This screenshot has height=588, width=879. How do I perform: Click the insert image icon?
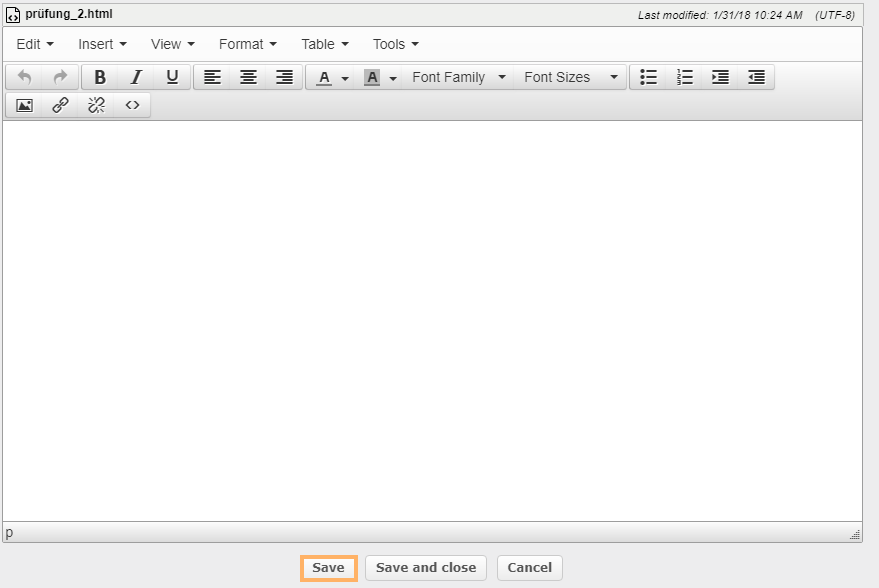coord(25,105)
